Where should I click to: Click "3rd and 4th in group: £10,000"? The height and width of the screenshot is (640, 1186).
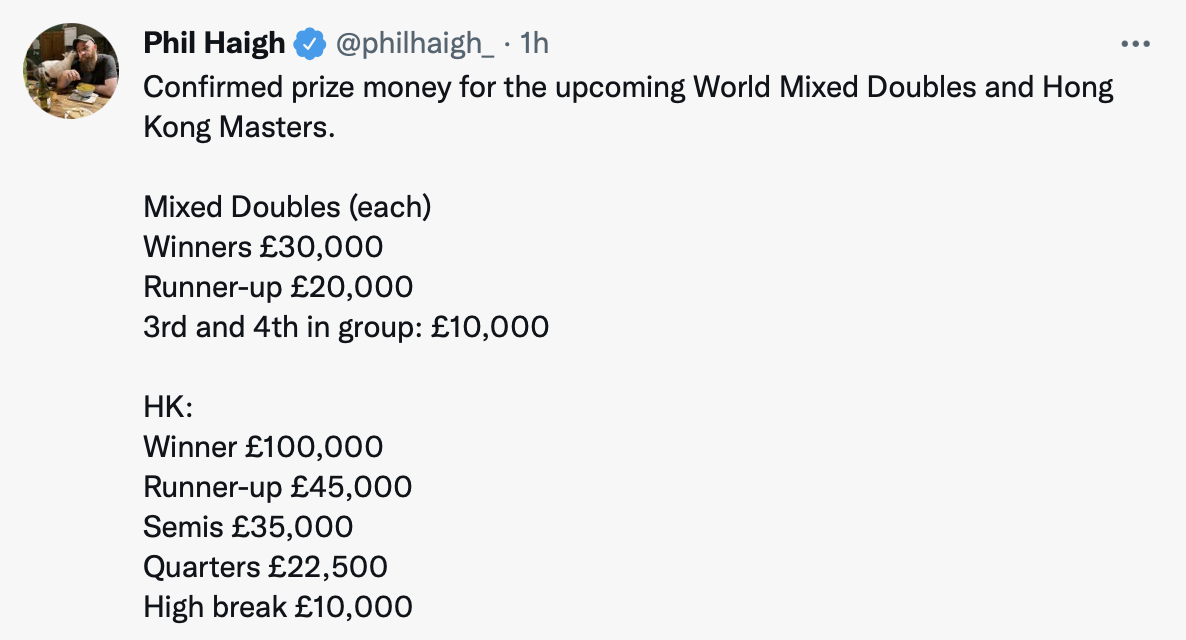coord(346,327)
